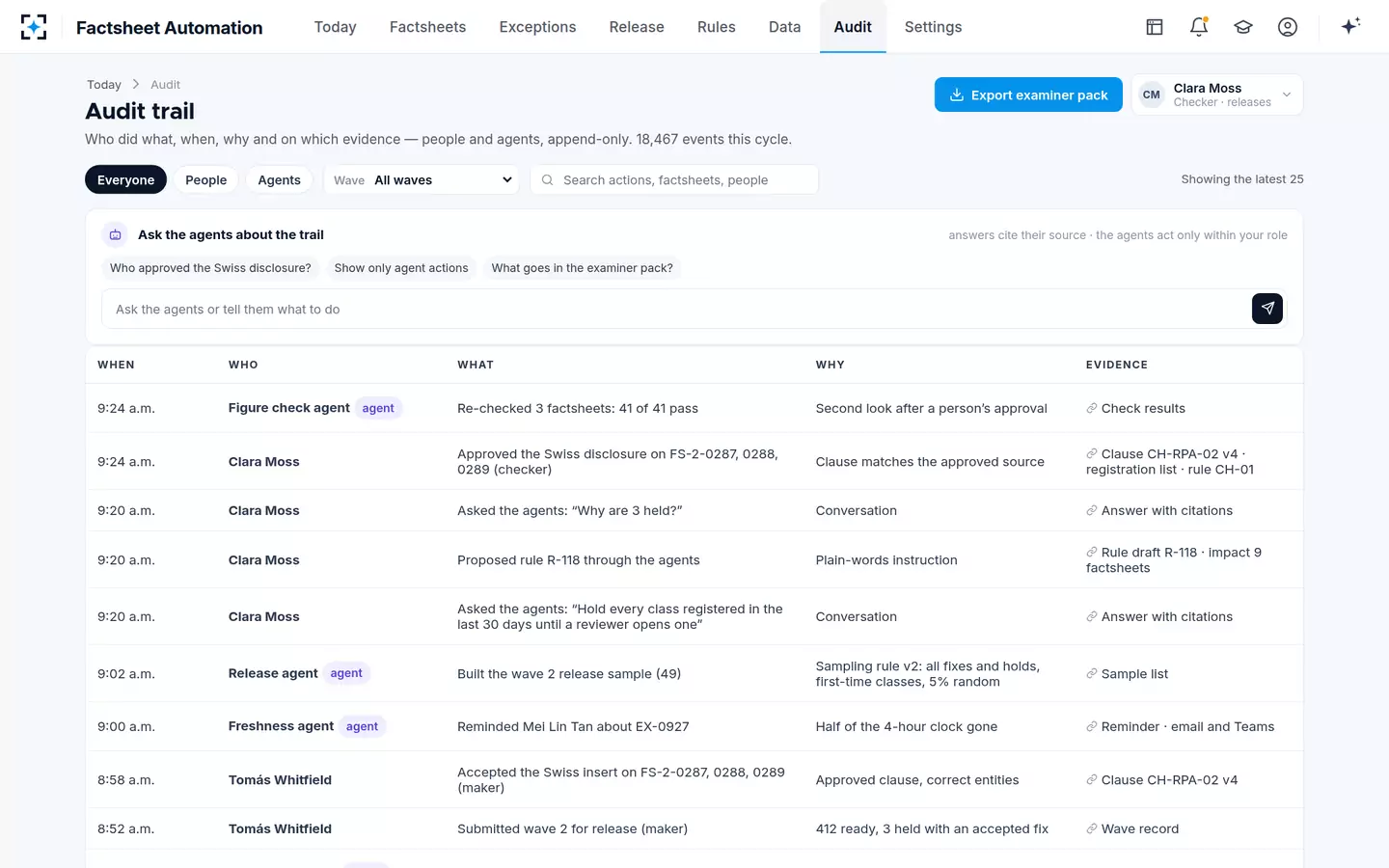Viewport: 1389px width, 868px height.
Task: Open Clause CH-RPA-02 v4 registration list evidence
Action: [x=1170, y=462]
